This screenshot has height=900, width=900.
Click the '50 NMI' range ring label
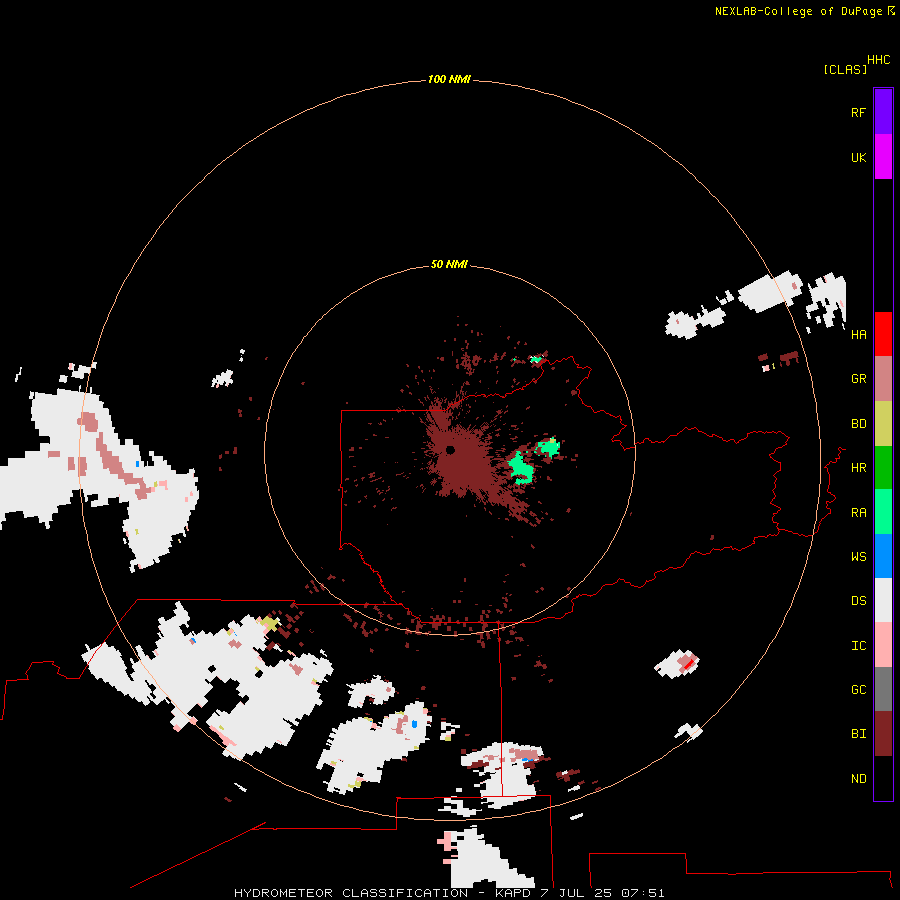[x=449, y=264]
